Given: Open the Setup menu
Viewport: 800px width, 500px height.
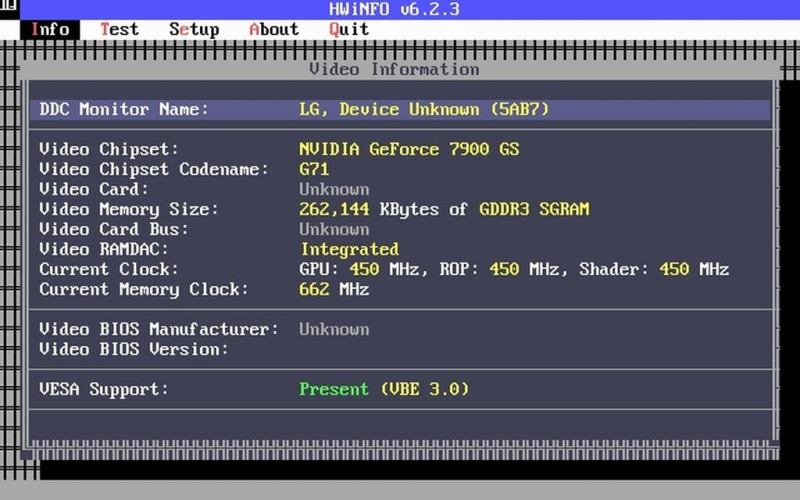Looking at the screenshot, I should pos(194,30).
